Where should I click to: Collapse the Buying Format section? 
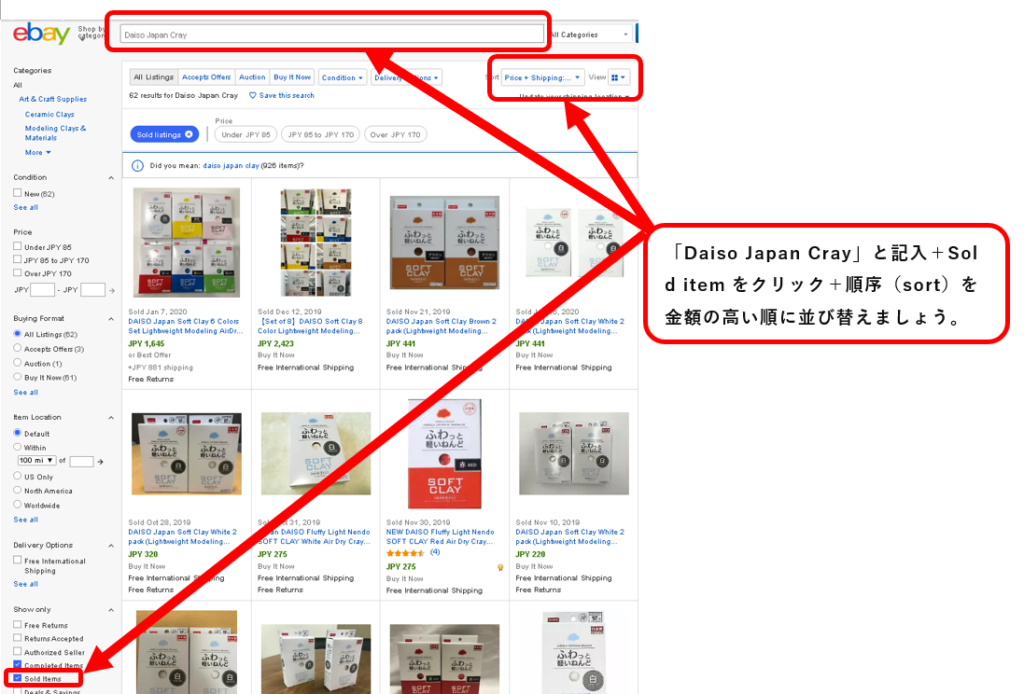coord(111,319)
